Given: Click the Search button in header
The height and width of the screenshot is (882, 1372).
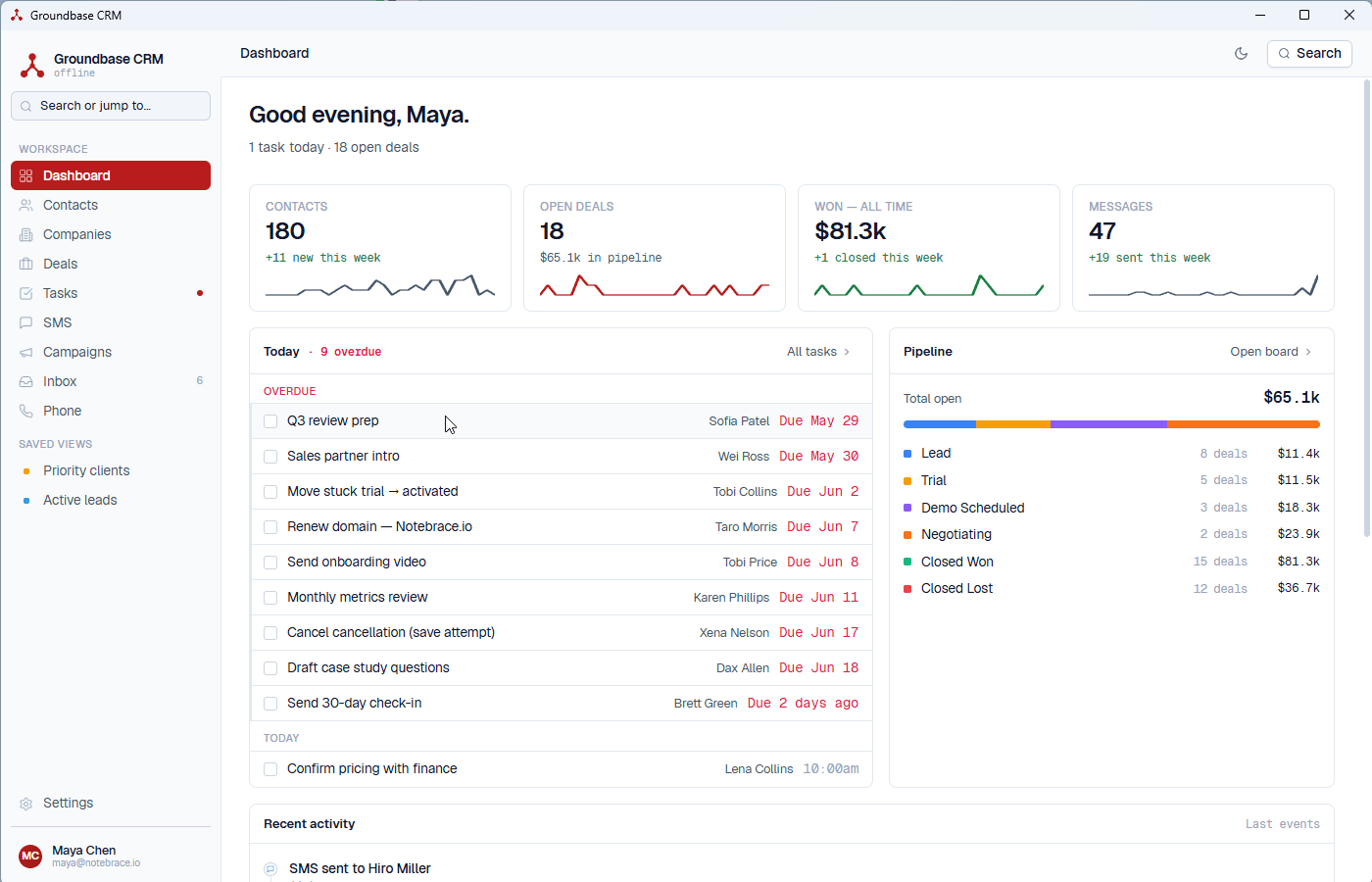Looking at the screenshot, I should coord(1309,54).
